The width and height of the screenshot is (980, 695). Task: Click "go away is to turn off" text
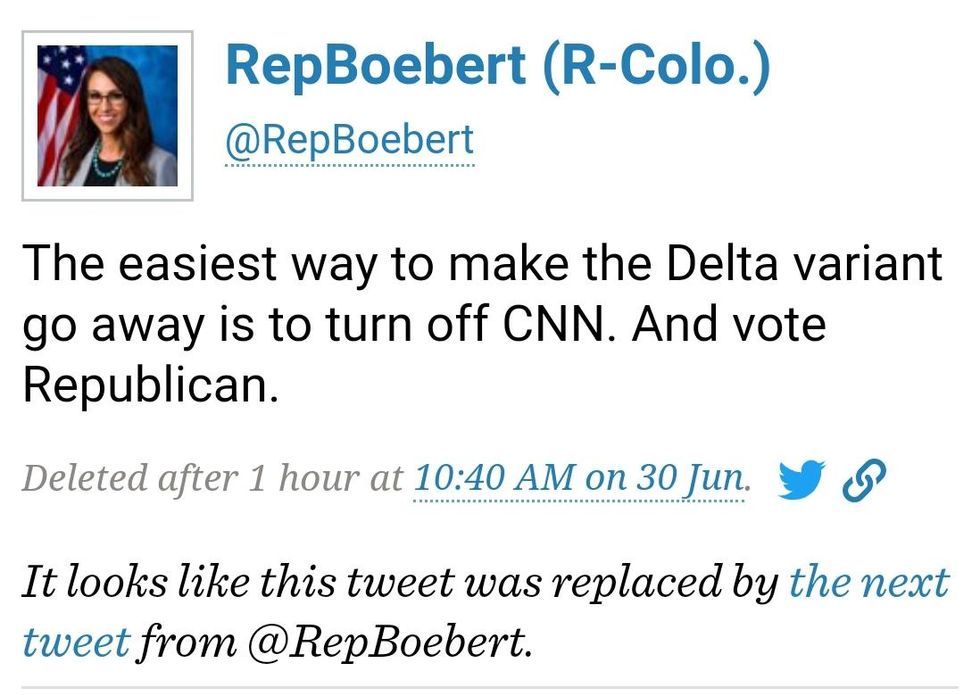coord(263,326)
